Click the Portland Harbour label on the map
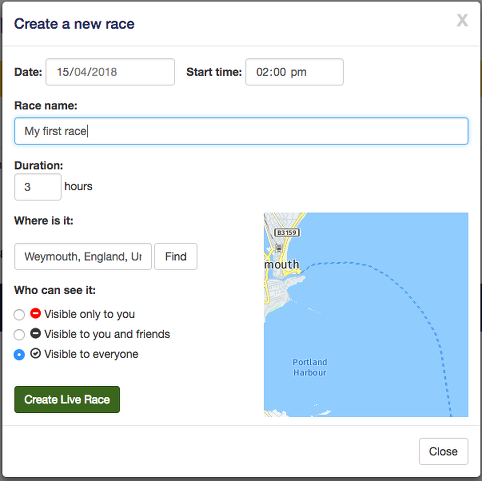The width and height of the screenshot is (482, 481). [310, 367]
